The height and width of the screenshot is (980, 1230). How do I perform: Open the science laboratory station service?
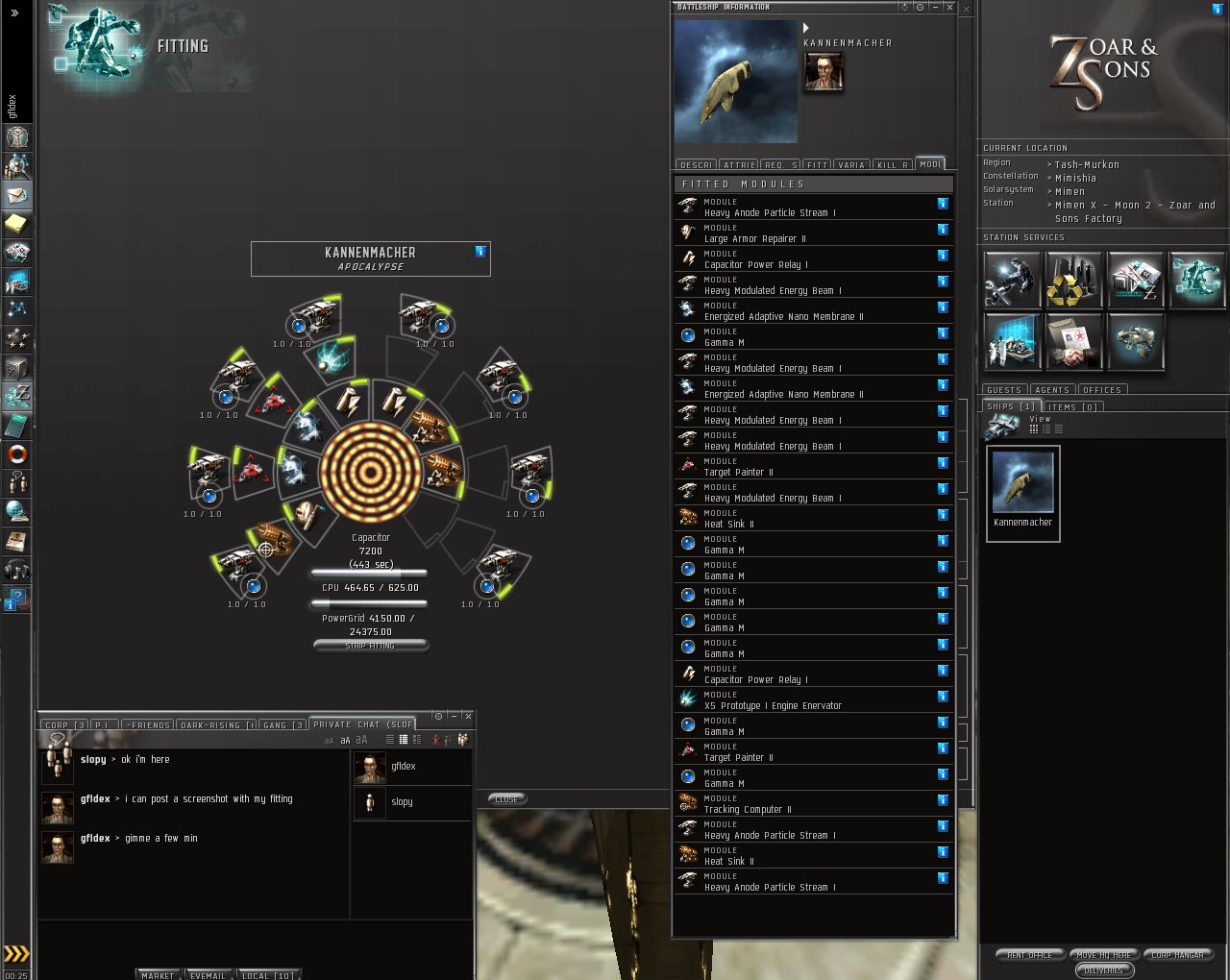(1012, 342)
